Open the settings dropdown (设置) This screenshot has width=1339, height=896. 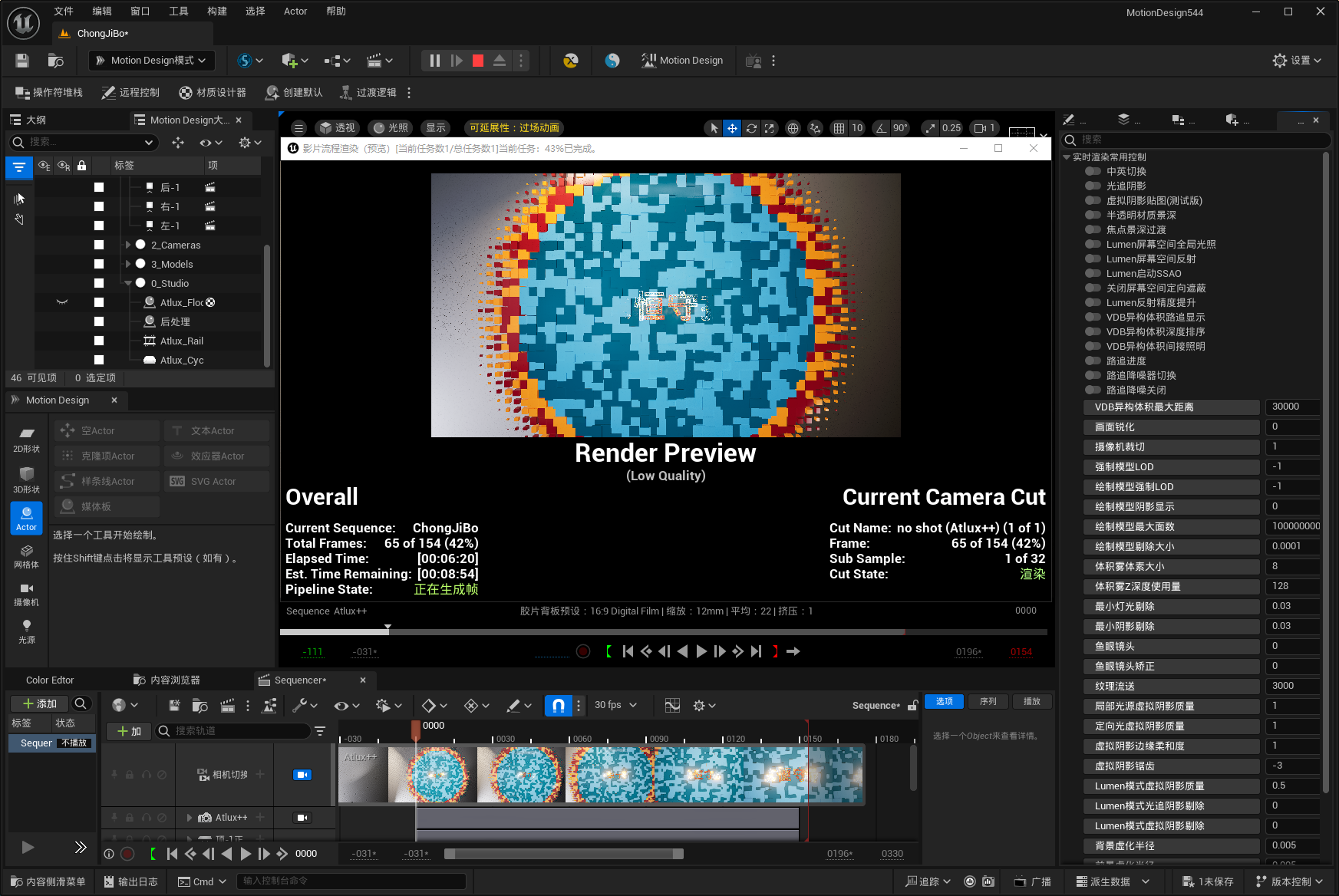pyautogui.click(x=1297, y=61)
